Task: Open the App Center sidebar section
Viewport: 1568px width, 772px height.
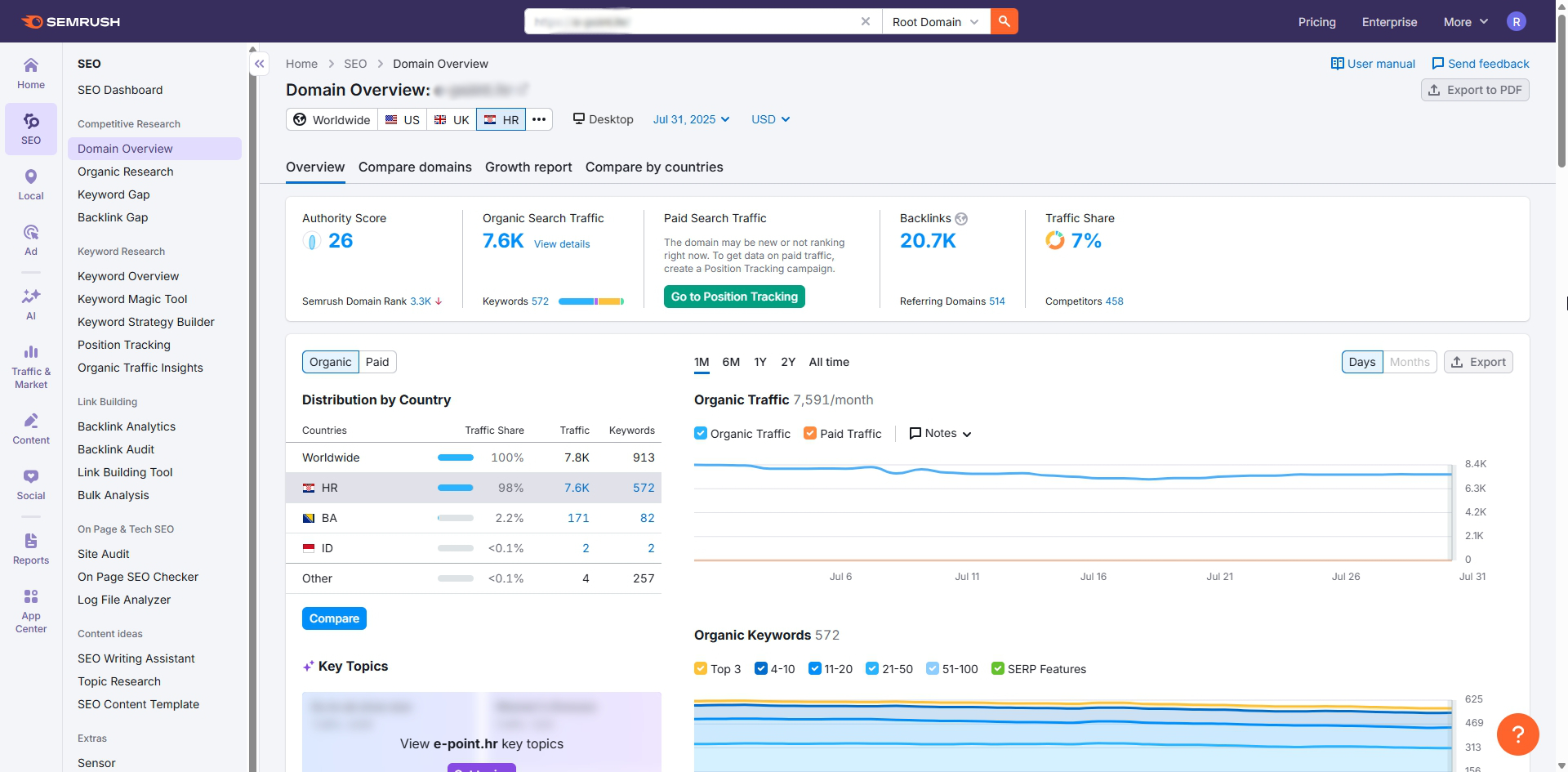Action: point(31,611)
